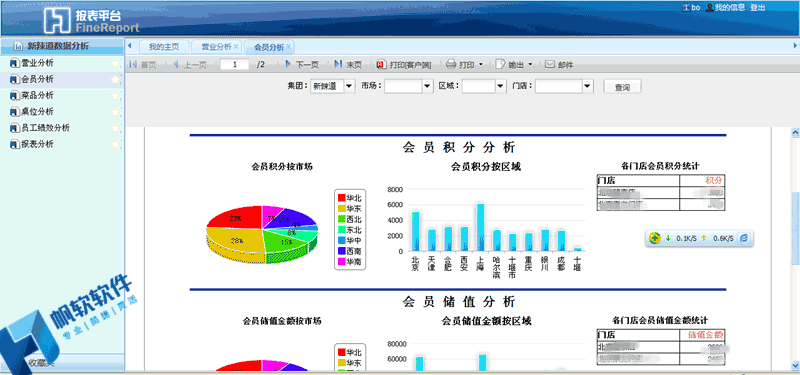Click the next page arrow icon

(288, 64)
